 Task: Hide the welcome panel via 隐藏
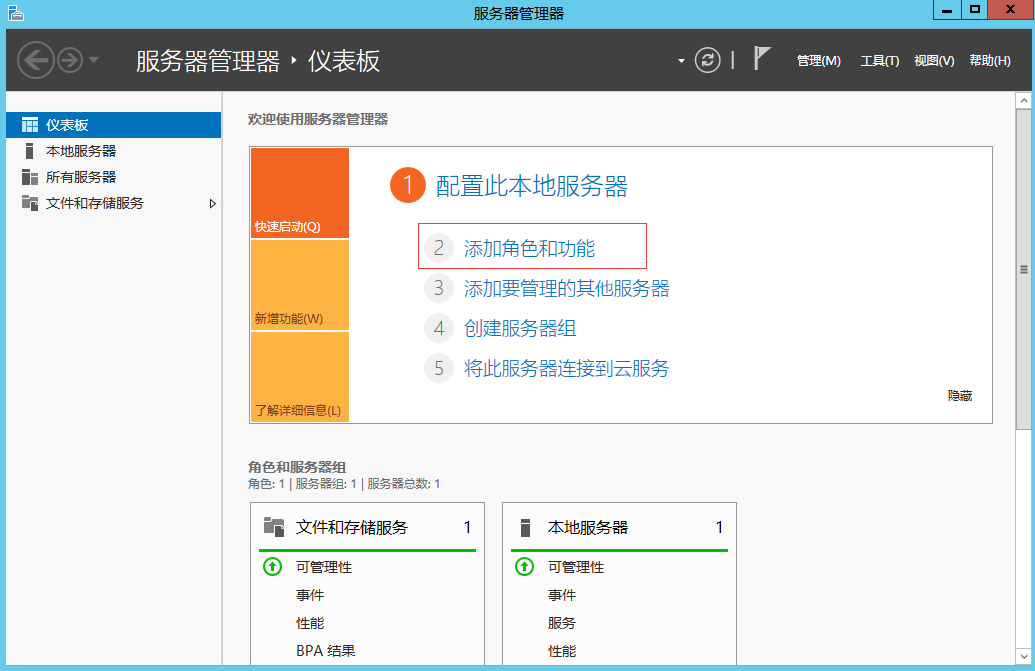tap(959, 395)
